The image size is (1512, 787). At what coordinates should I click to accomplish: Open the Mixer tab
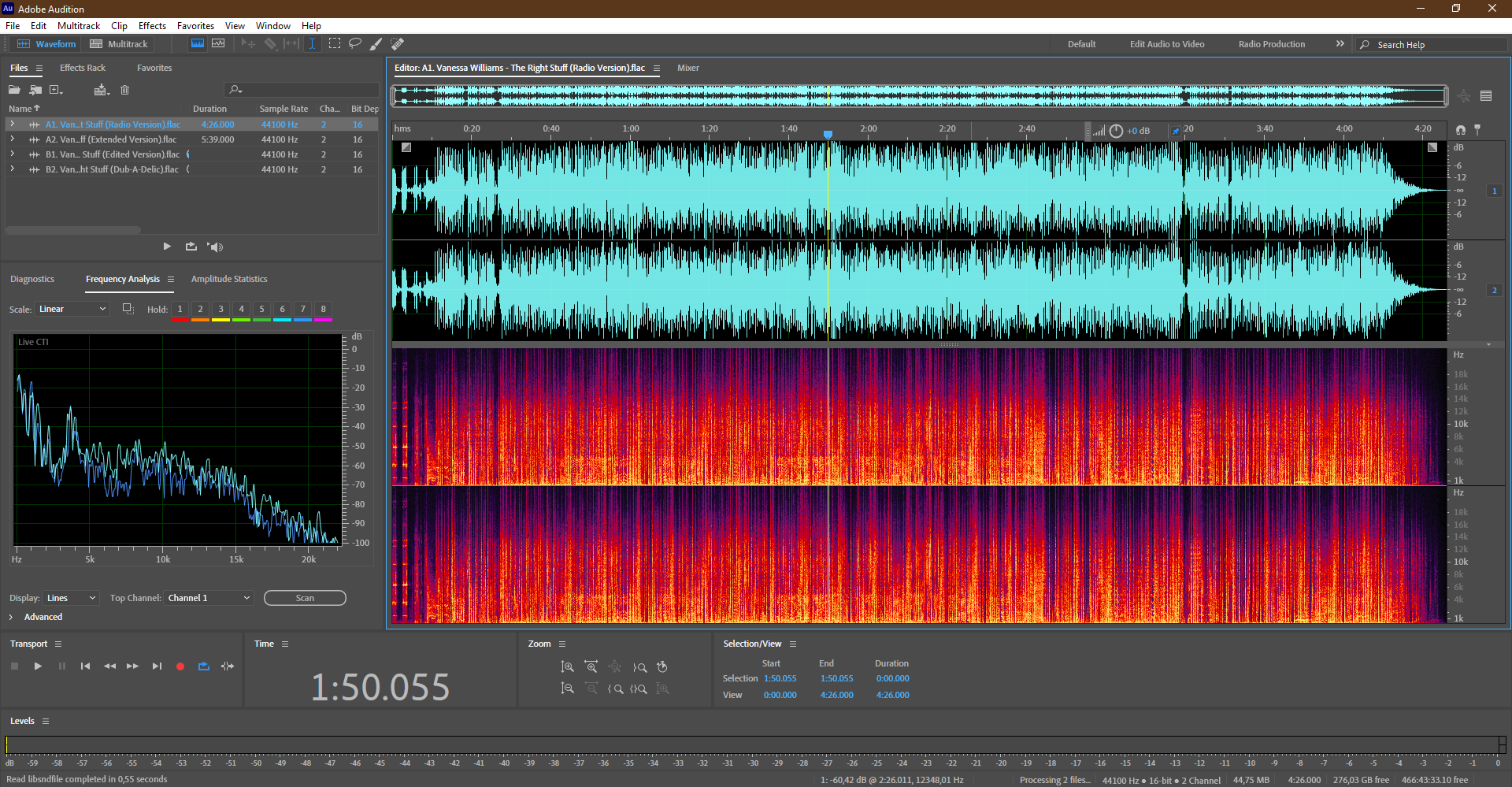687,68
